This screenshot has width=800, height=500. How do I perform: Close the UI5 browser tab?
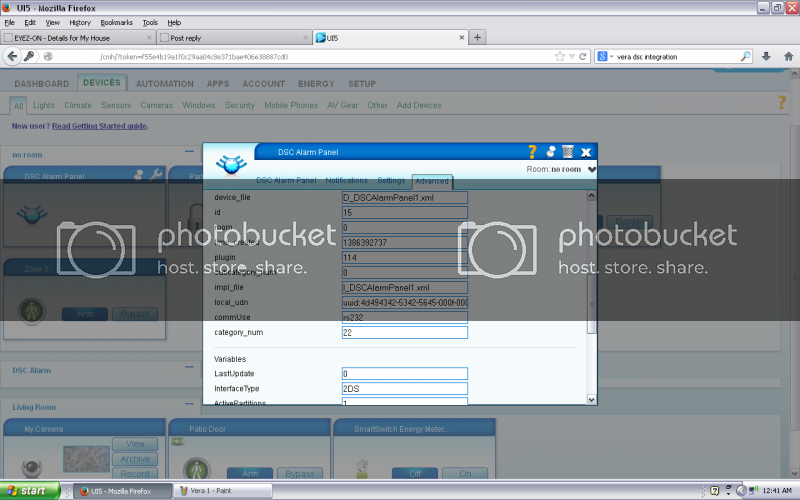tap(461, 37)
